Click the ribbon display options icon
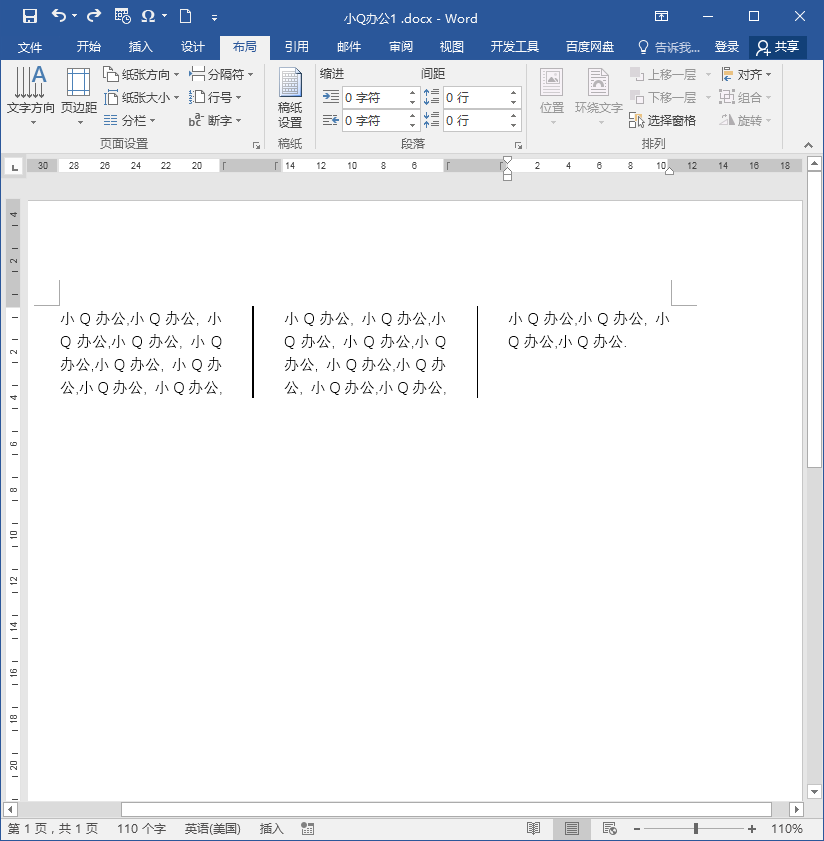 tap(661, 17)
